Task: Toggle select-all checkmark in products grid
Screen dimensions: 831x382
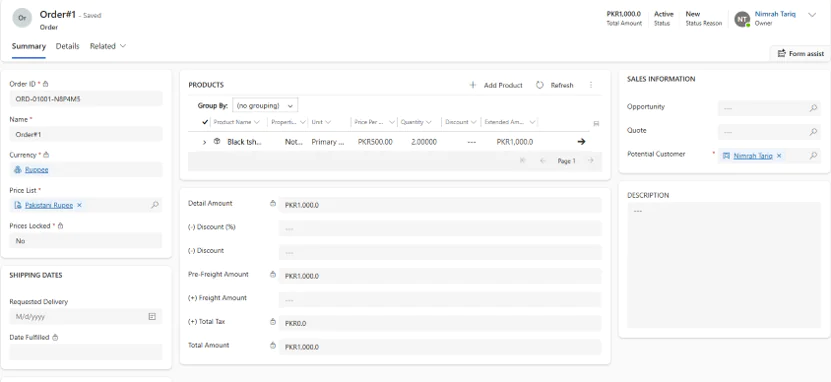Action: pyautogui.click(x=205, y=122)
